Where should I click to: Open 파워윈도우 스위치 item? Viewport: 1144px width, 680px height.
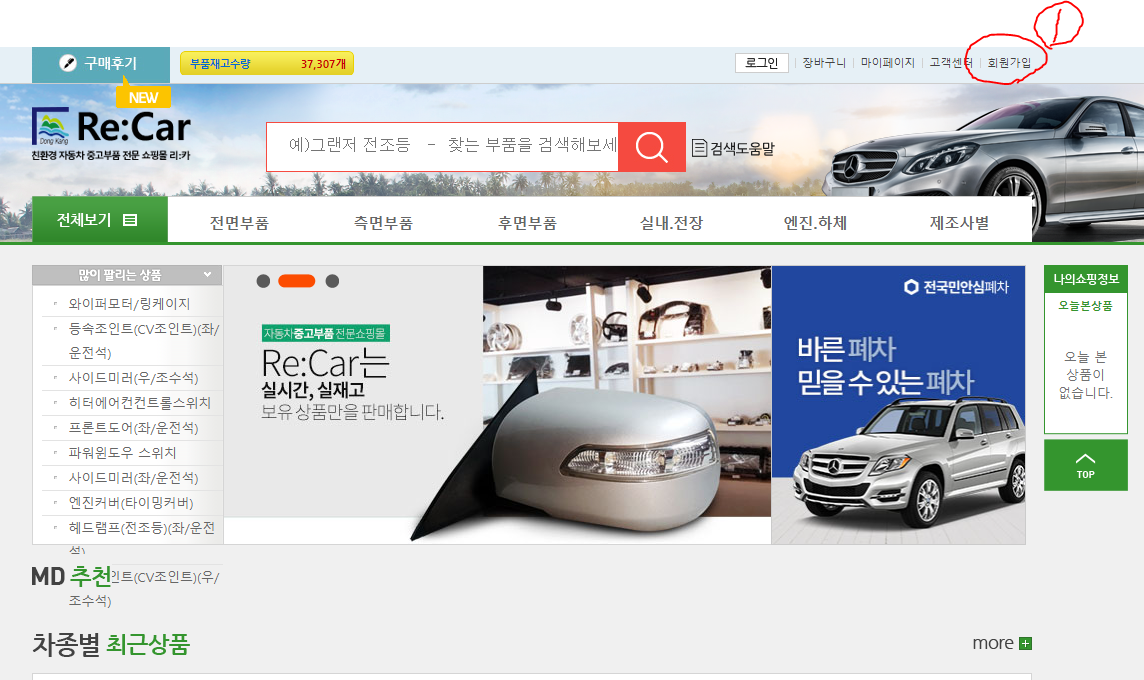tap(123, 452)
